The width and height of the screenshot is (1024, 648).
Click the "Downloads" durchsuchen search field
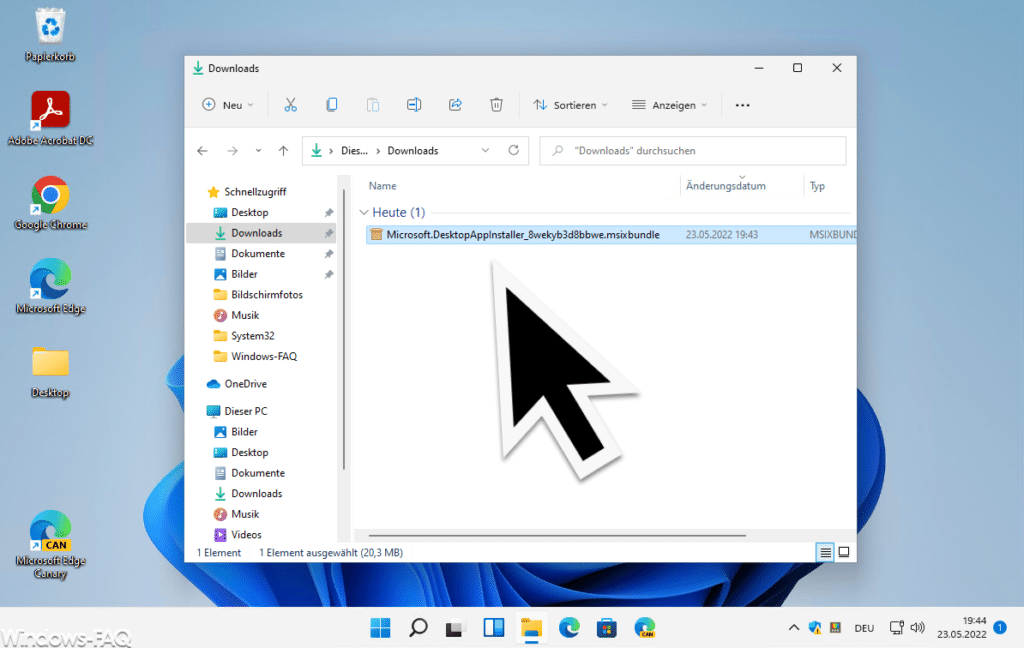[x=692, y=150]
